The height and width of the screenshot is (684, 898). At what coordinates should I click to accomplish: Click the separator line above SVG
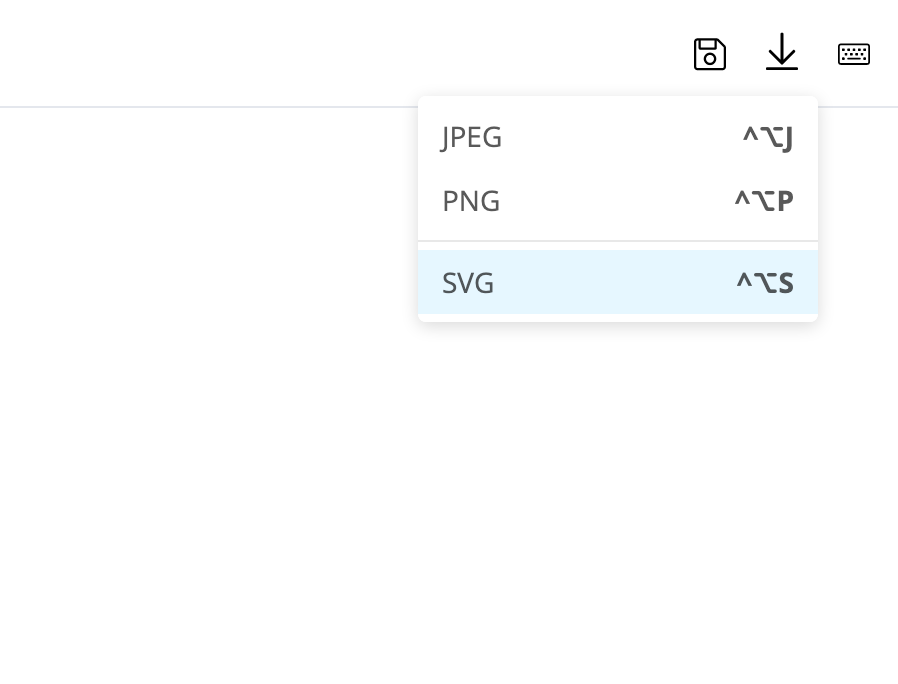(617, 241)
